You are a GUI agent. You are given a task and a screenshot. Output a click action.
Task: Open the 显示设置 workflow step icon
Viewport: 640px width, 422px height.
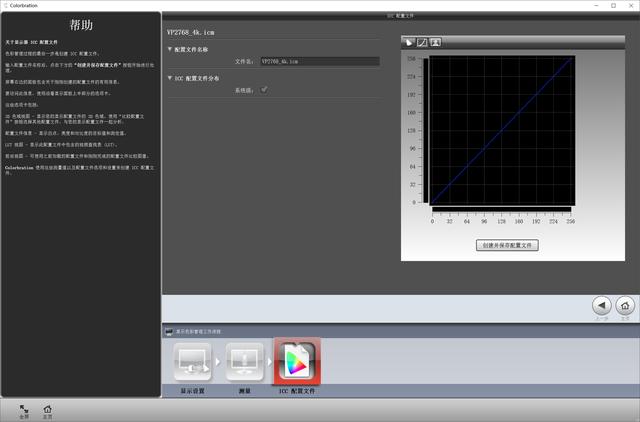[x=192, y=362]
